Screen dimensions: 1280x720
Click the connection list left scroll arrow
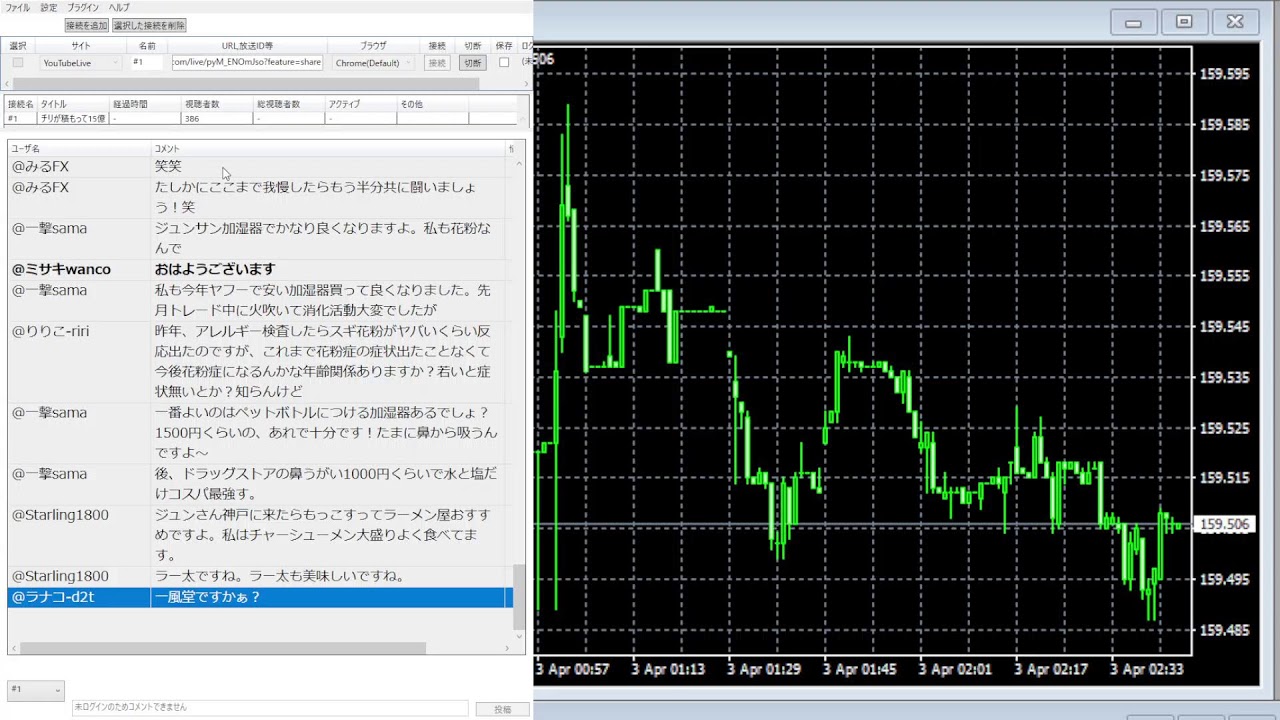[x=6, y=83]
